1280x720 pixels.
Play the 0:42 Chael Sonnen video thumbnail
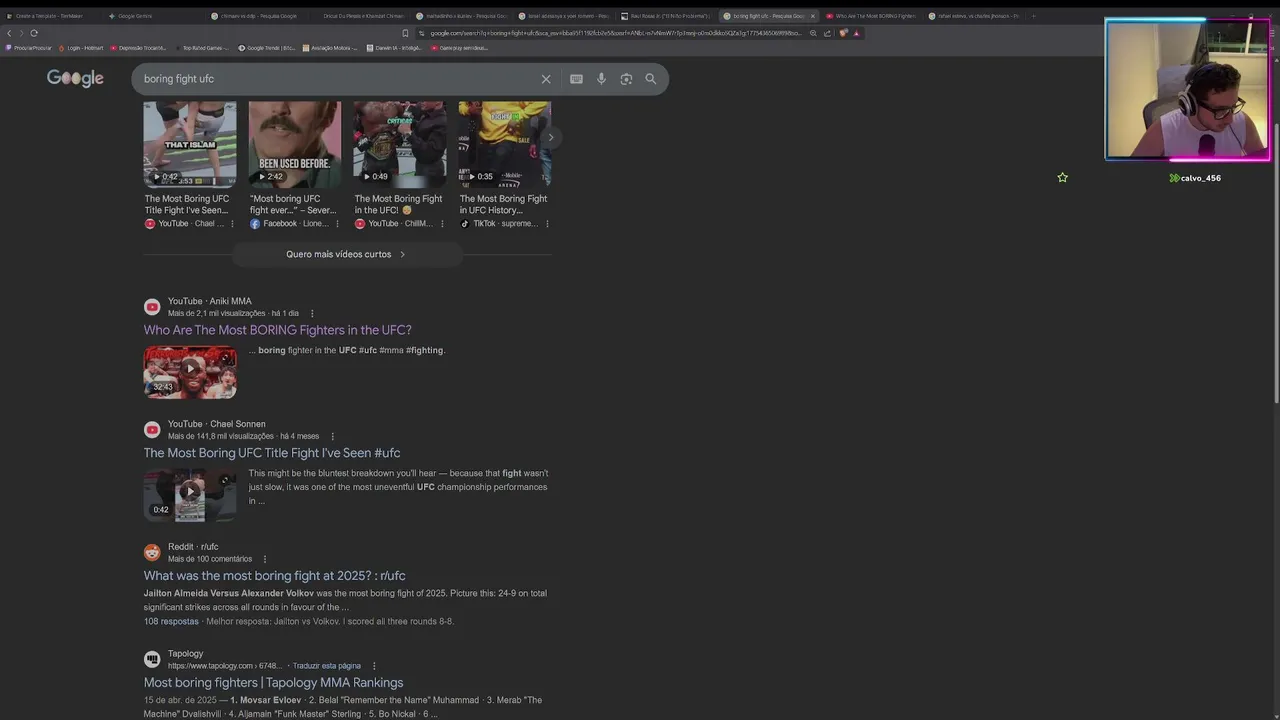190,495
